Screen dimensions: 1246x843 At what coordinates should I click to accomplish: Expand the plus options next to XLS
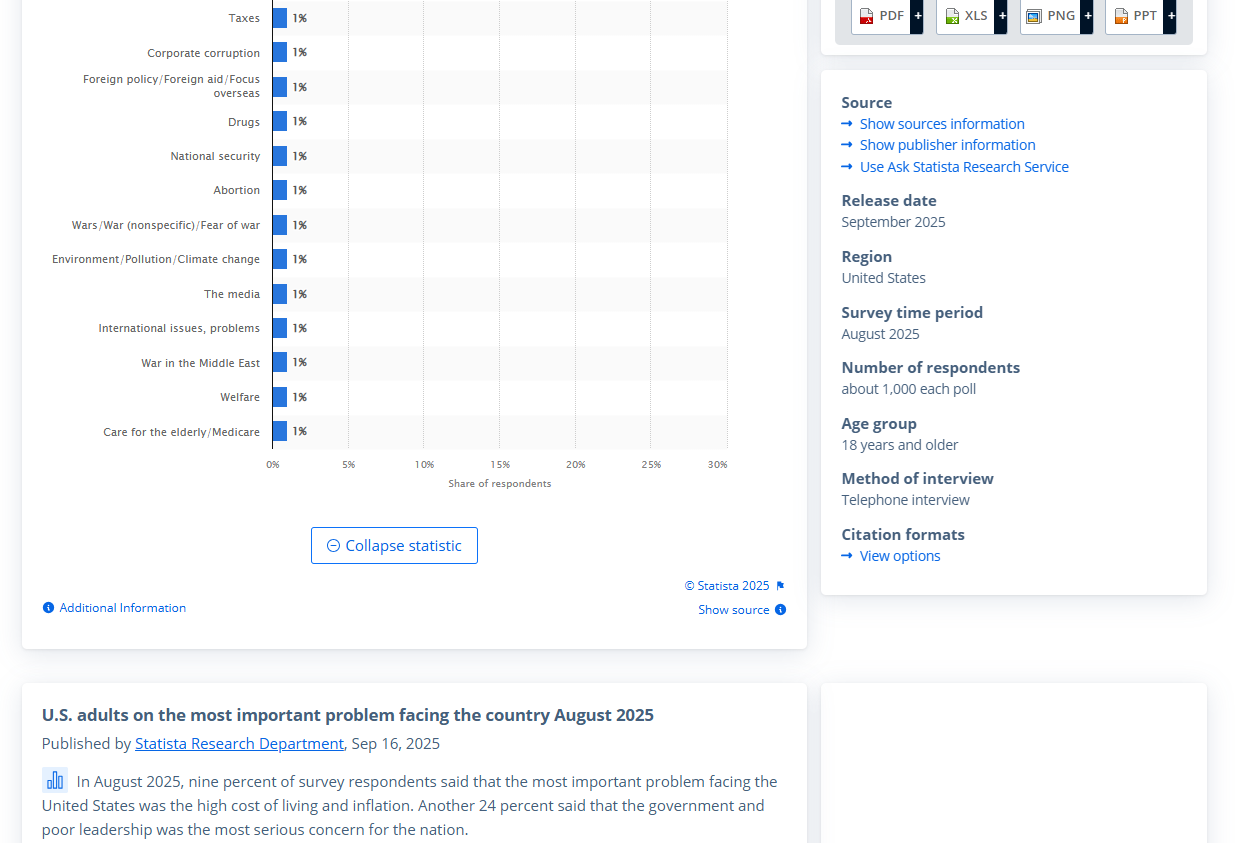1001,16
